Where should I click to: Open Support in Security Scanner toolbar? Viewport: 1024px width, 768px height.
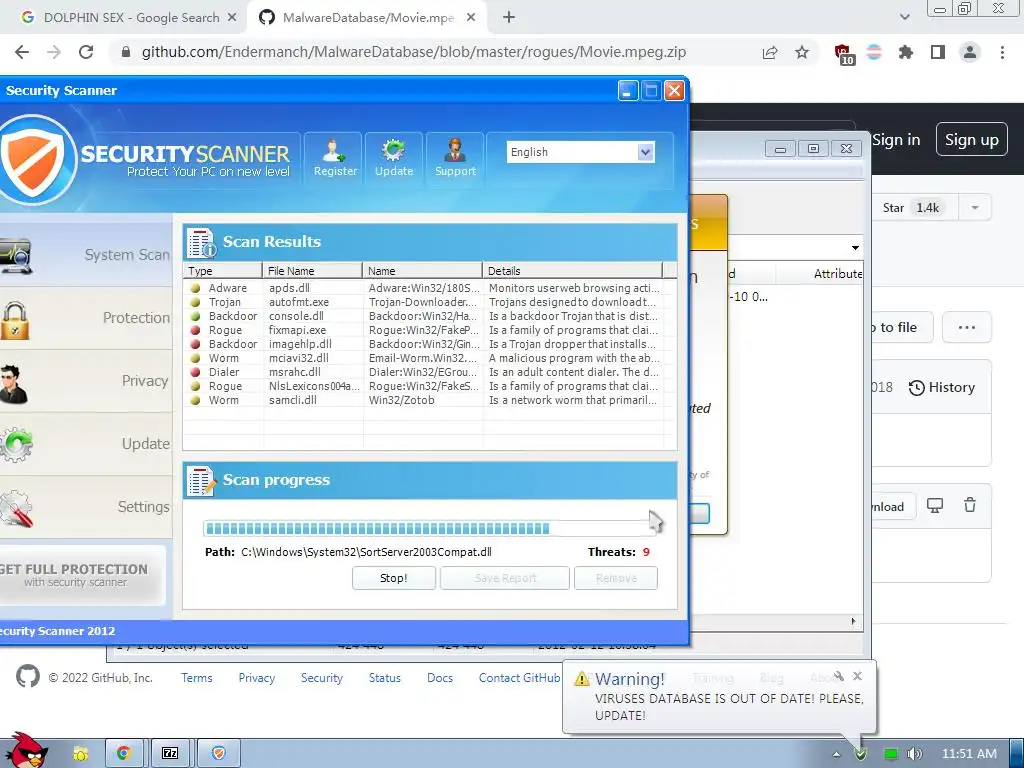[455, 159]
